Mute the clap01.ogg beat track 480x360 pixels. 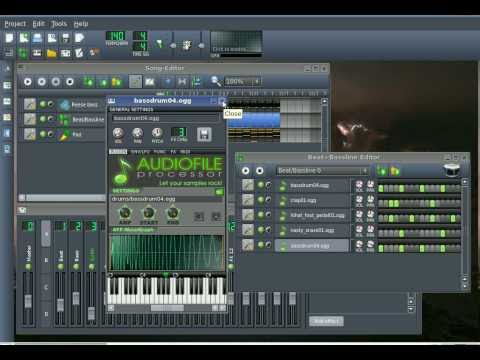(261, 200)
